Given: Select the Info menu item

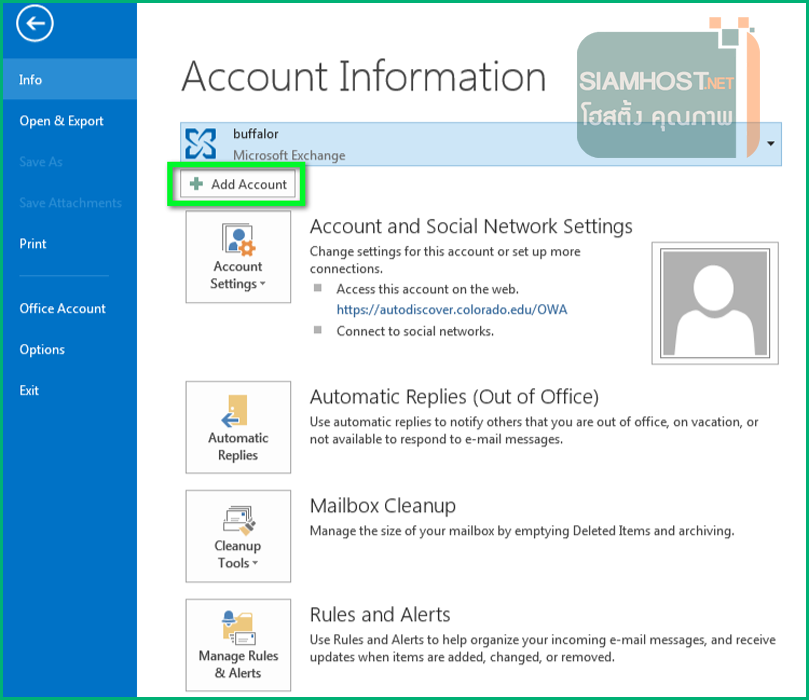Looking at the screenshot, I should (31, 80).
